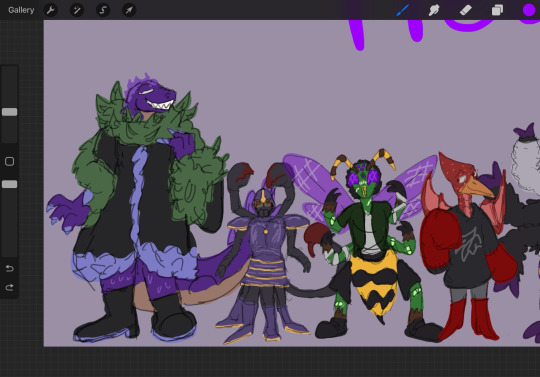Select the Brush tool
The height and width of the screenshot is (377, 540).
pos(403,10)
